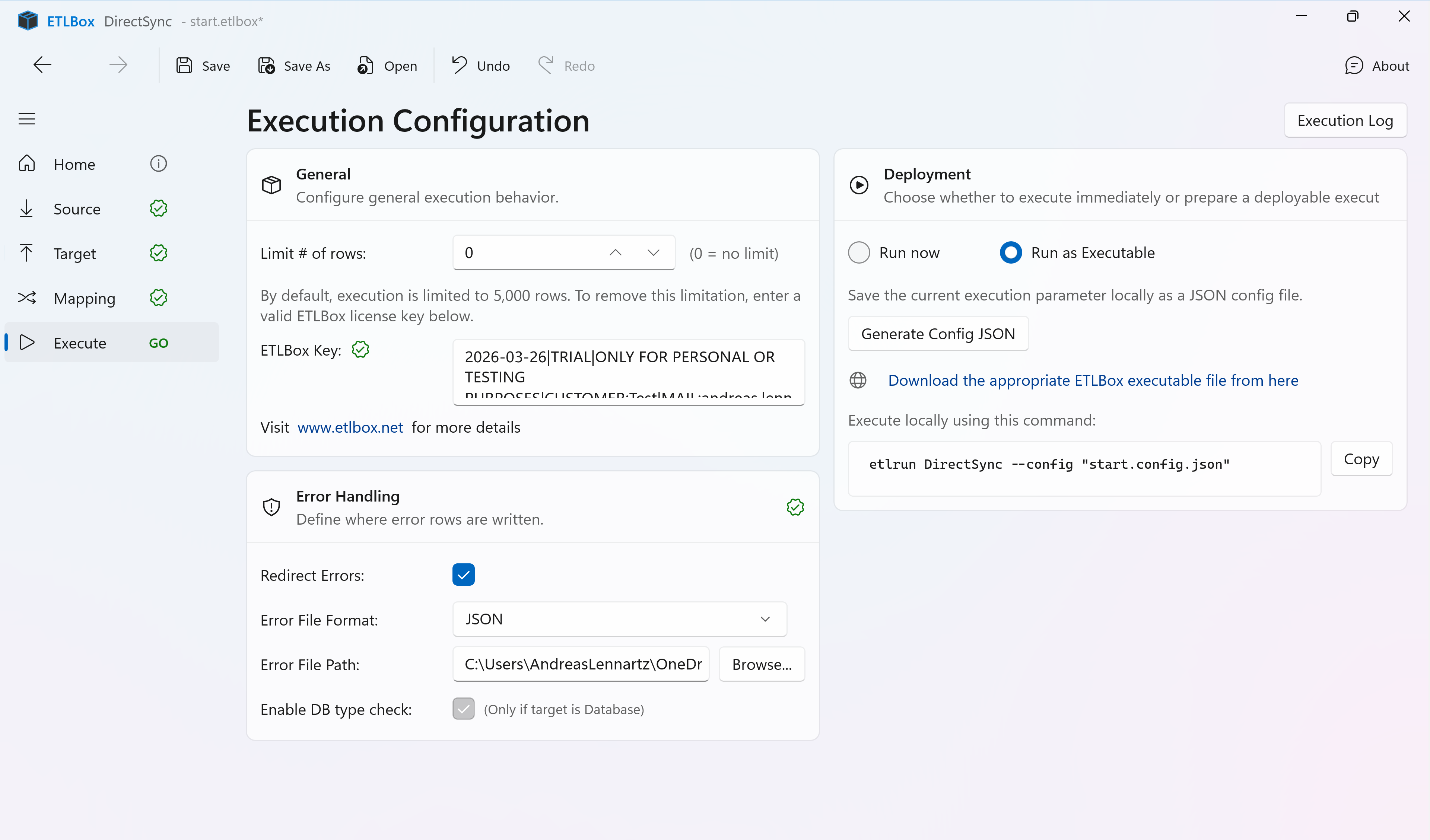Click the Home info icon

click(x=158, y=163)
